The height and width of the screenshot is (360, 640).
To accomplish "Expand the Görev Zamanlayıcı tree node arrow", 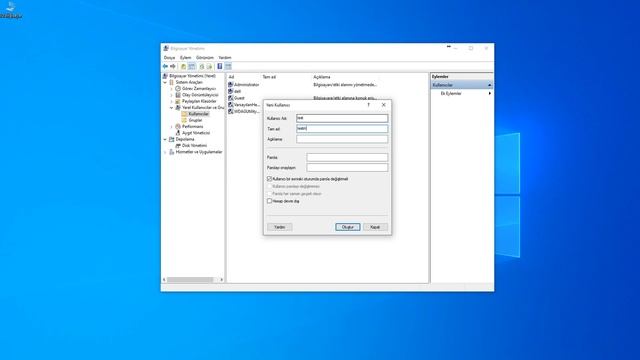I will click(x=172, y=88).
